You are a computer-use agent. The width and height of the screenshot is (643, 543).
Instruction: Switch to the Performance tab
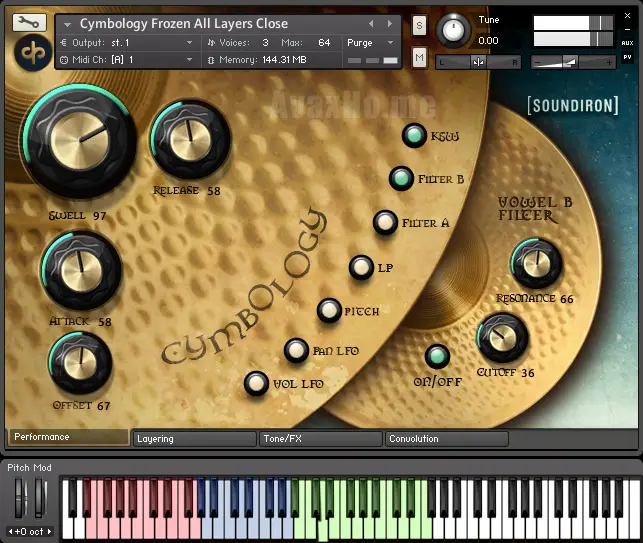click(x=68, y=437)
